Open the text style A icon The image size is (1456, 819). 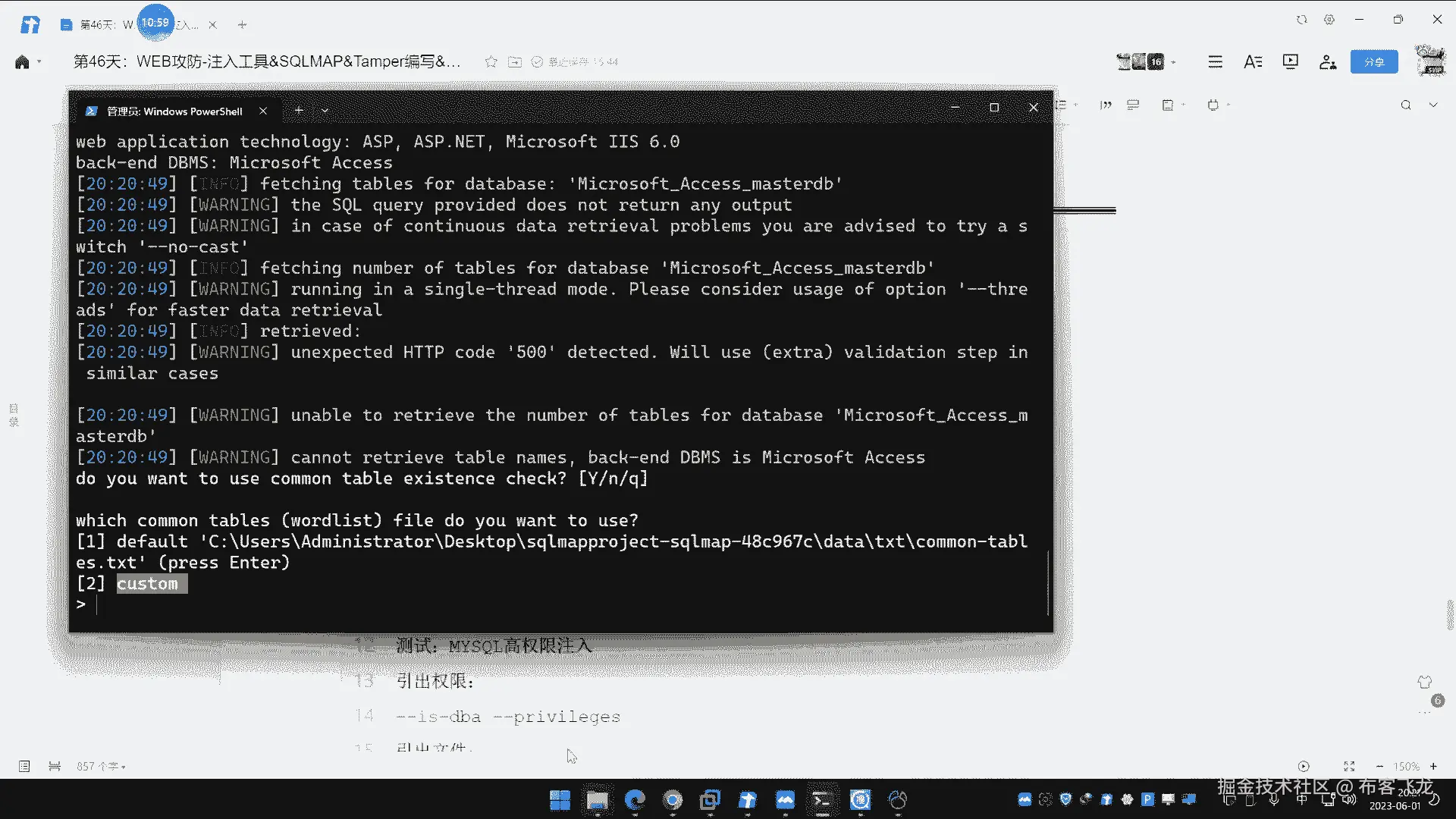[x=1253, y=62]
